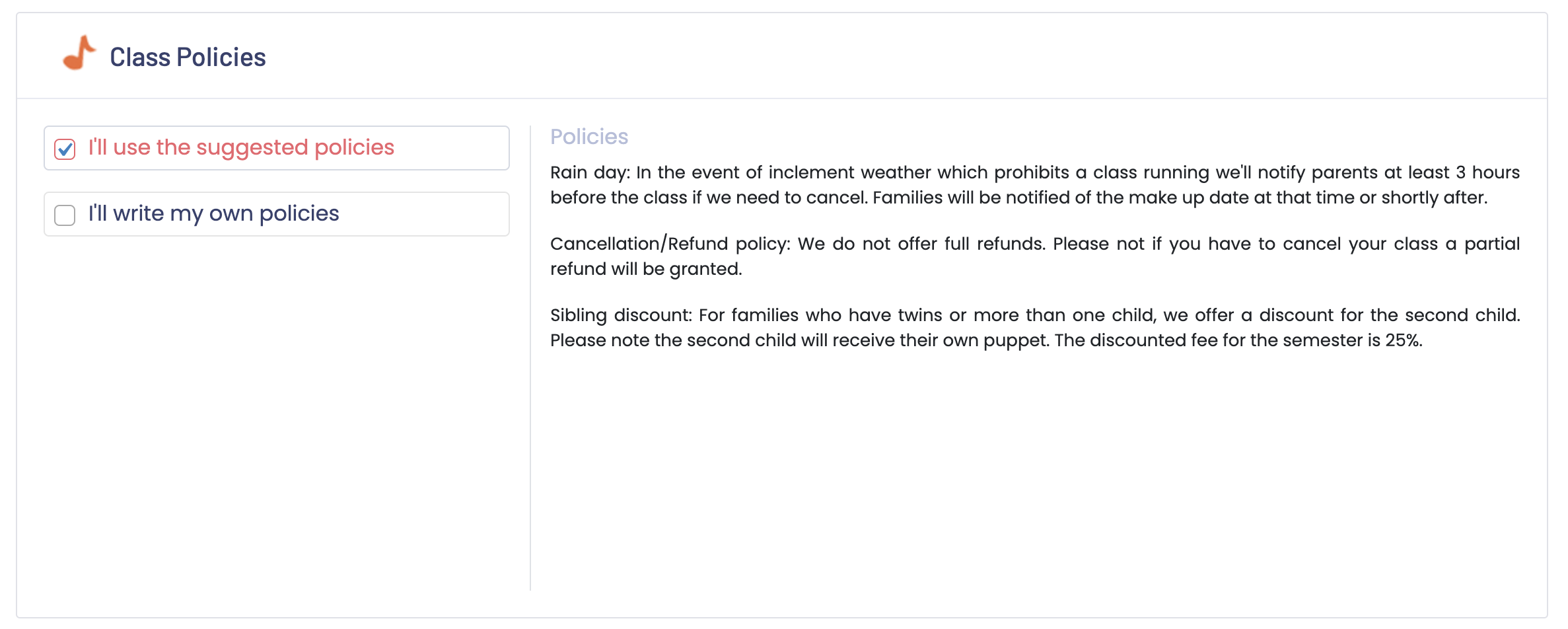Select the "I'll write my own policies" label
The image size is (1568, 629).
(x=213, y=213)
